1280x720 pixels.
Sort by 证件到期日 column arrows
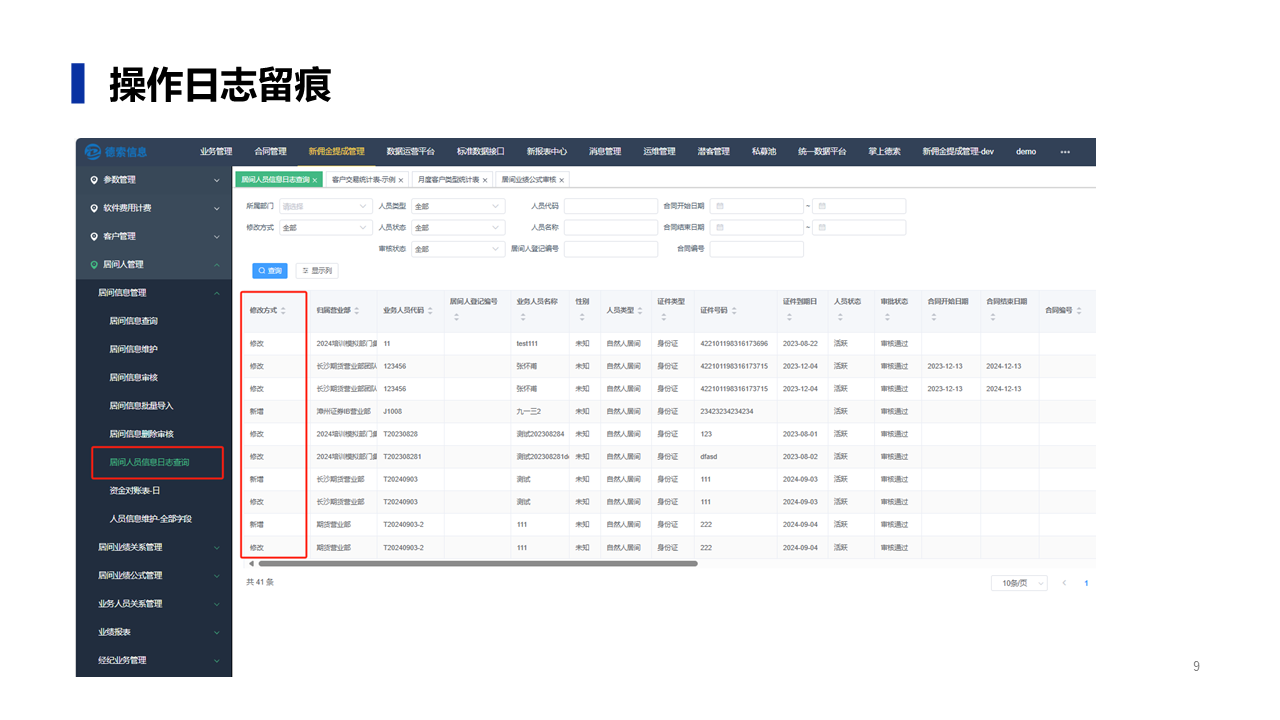[x=789, y=318]
